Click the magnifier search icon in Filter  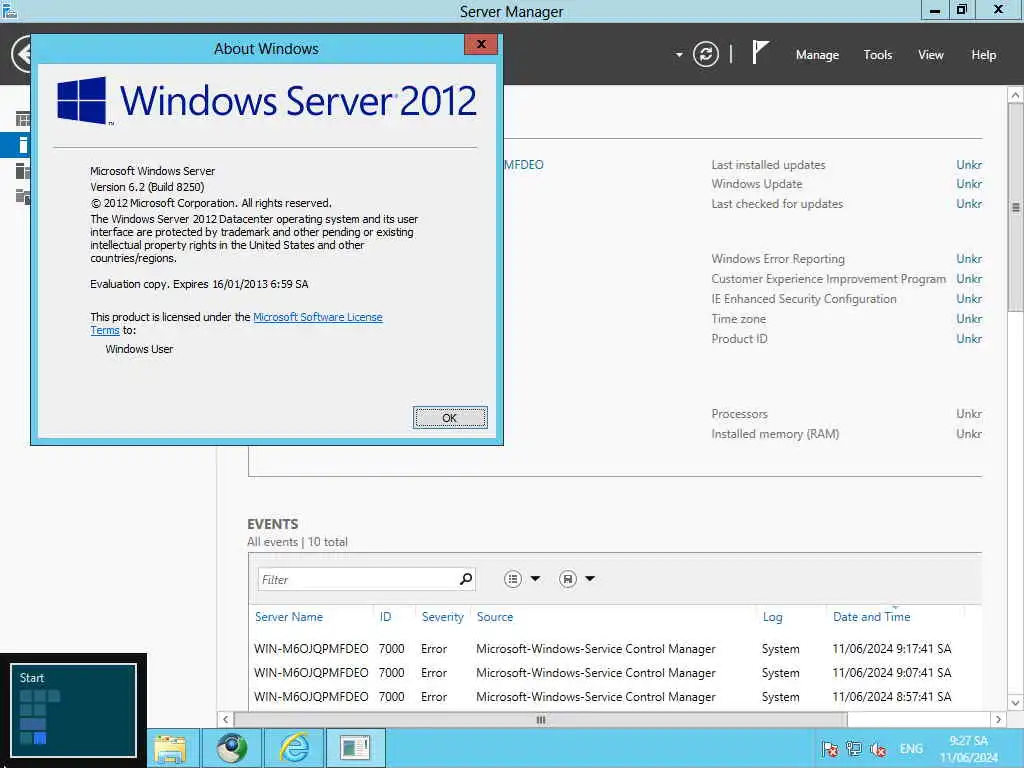(466, 579)
